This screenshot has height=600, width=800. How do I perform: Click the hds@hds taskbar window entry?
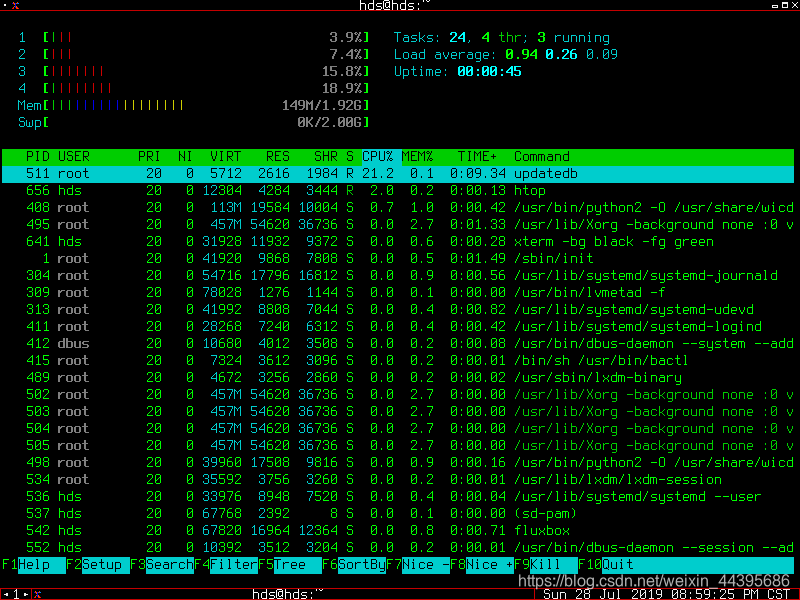[x=289, y=594]
